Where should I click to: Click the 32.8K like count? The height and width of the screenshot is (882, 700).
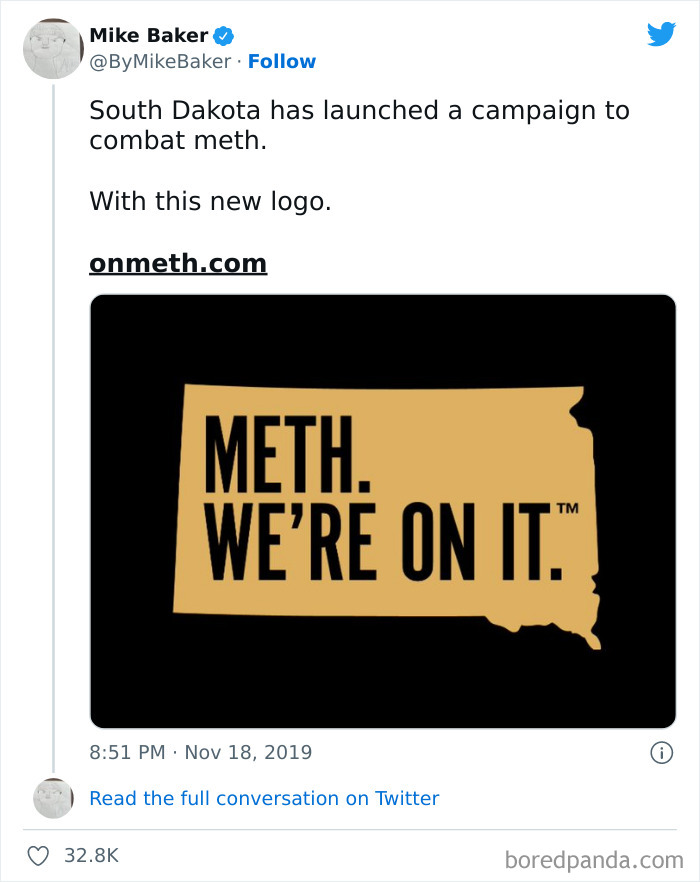(93, 856)
